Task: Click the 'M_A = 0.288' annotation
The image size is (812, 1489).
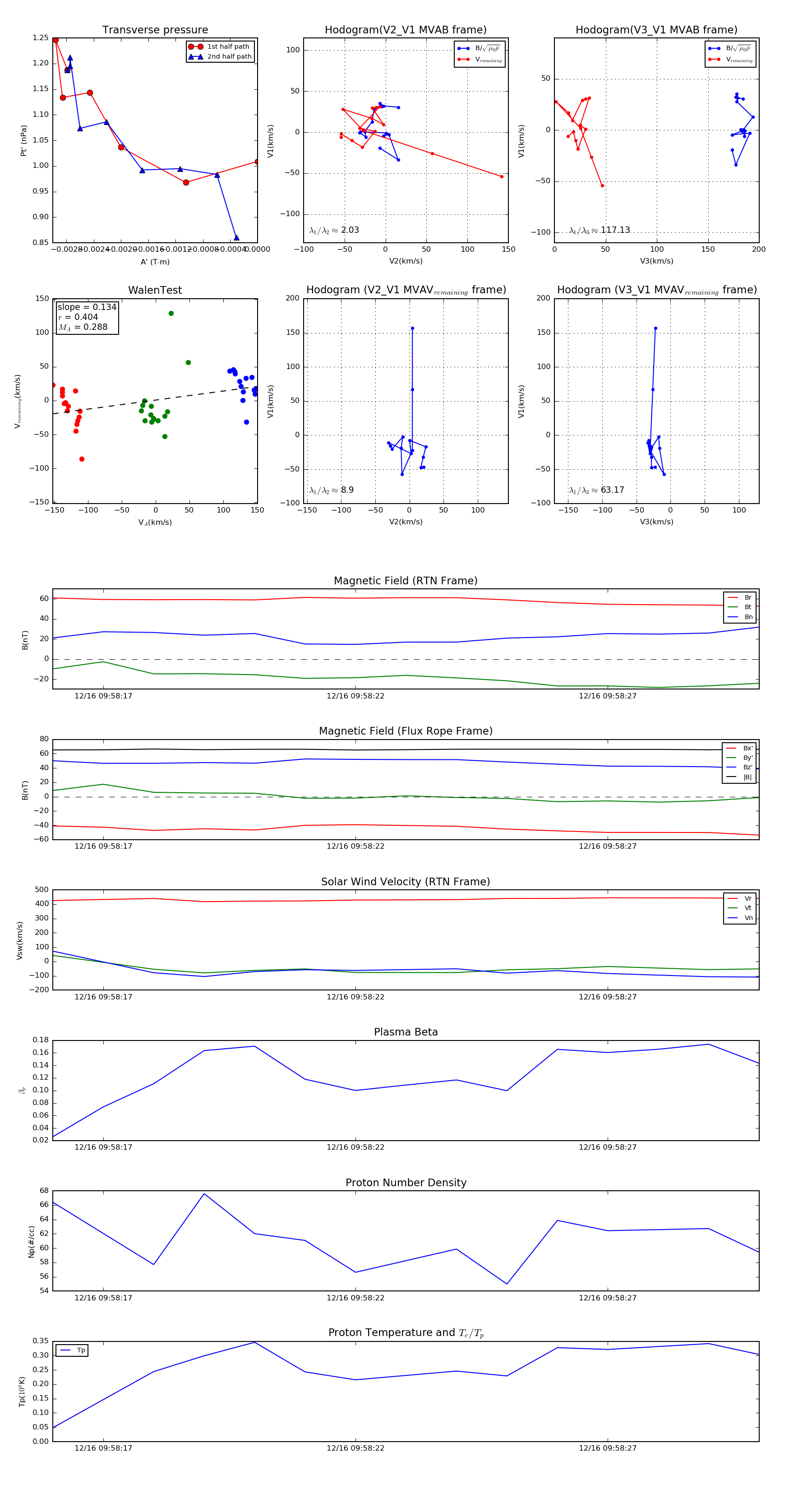Action: pyautogui.click(x=83, y=327)
